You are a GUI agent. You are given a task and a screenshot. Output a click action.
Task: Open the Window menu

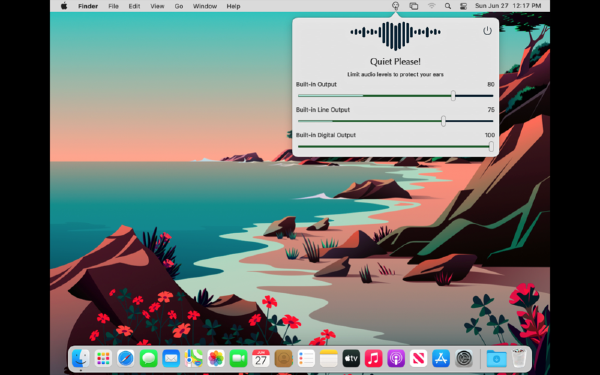click(205, 6)
